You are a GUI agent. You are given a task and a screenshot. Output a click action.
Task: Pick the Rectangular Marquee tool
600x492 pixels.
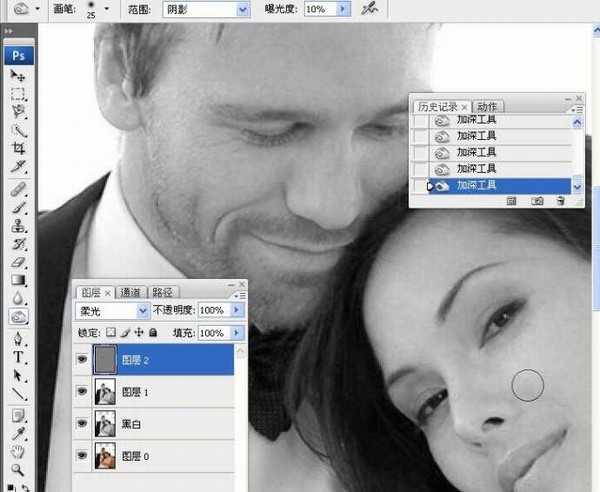click(x=18, y=94)
